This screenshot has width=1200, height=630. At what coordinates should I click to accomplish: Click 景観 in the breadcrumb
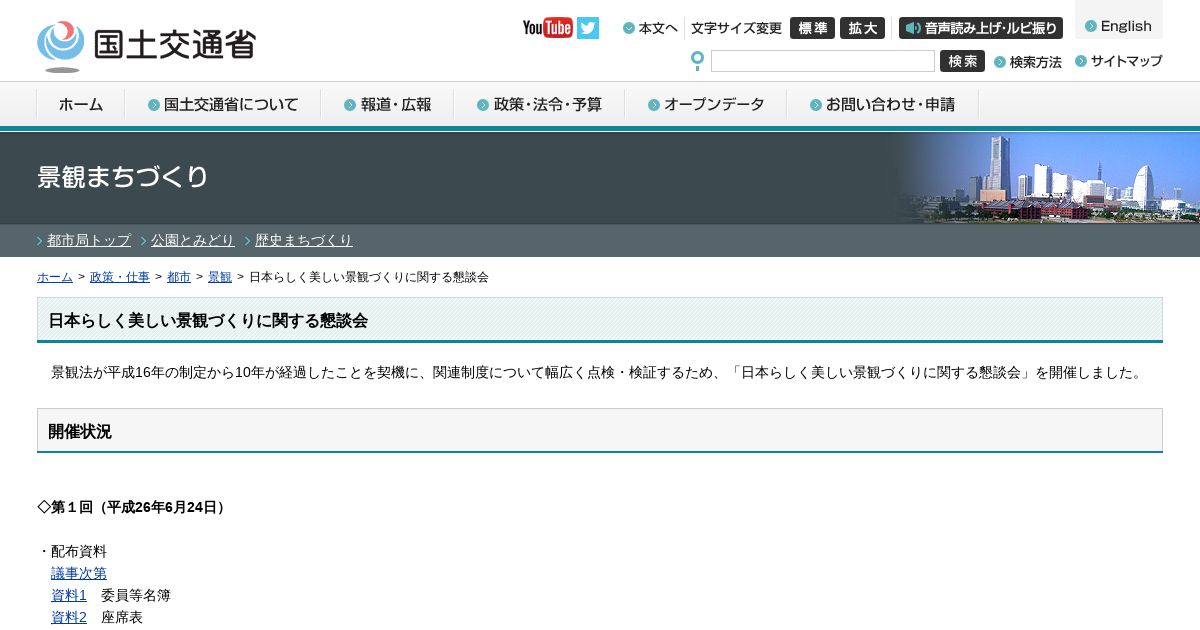click(x=220, y=277)
